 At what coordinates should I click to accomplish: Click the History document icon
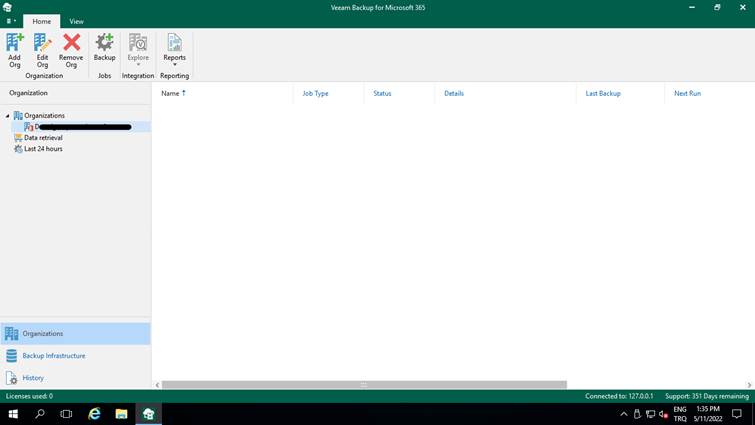coord(12,378)
